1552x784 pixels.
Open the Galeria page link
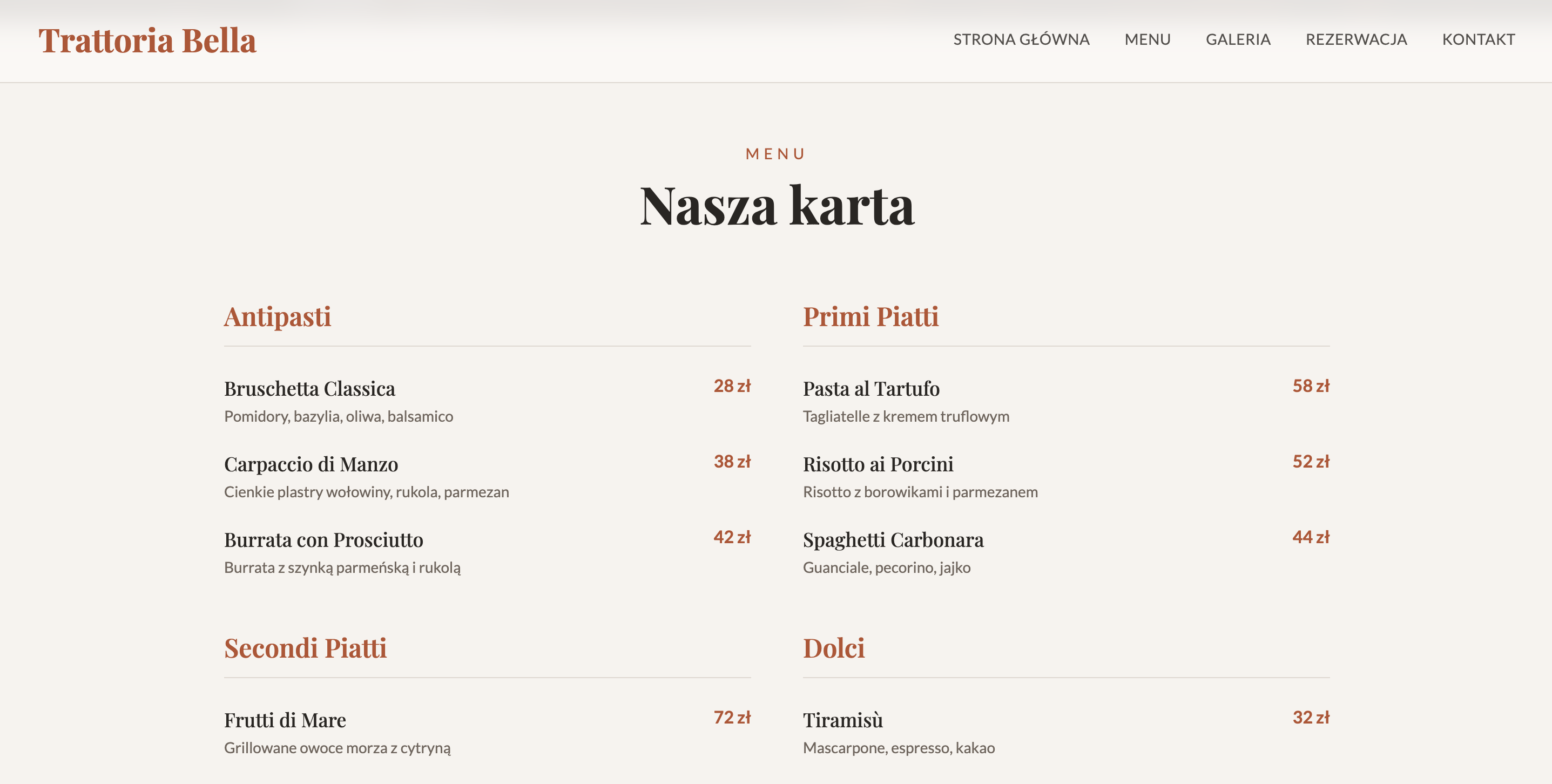coord(1238,40)
